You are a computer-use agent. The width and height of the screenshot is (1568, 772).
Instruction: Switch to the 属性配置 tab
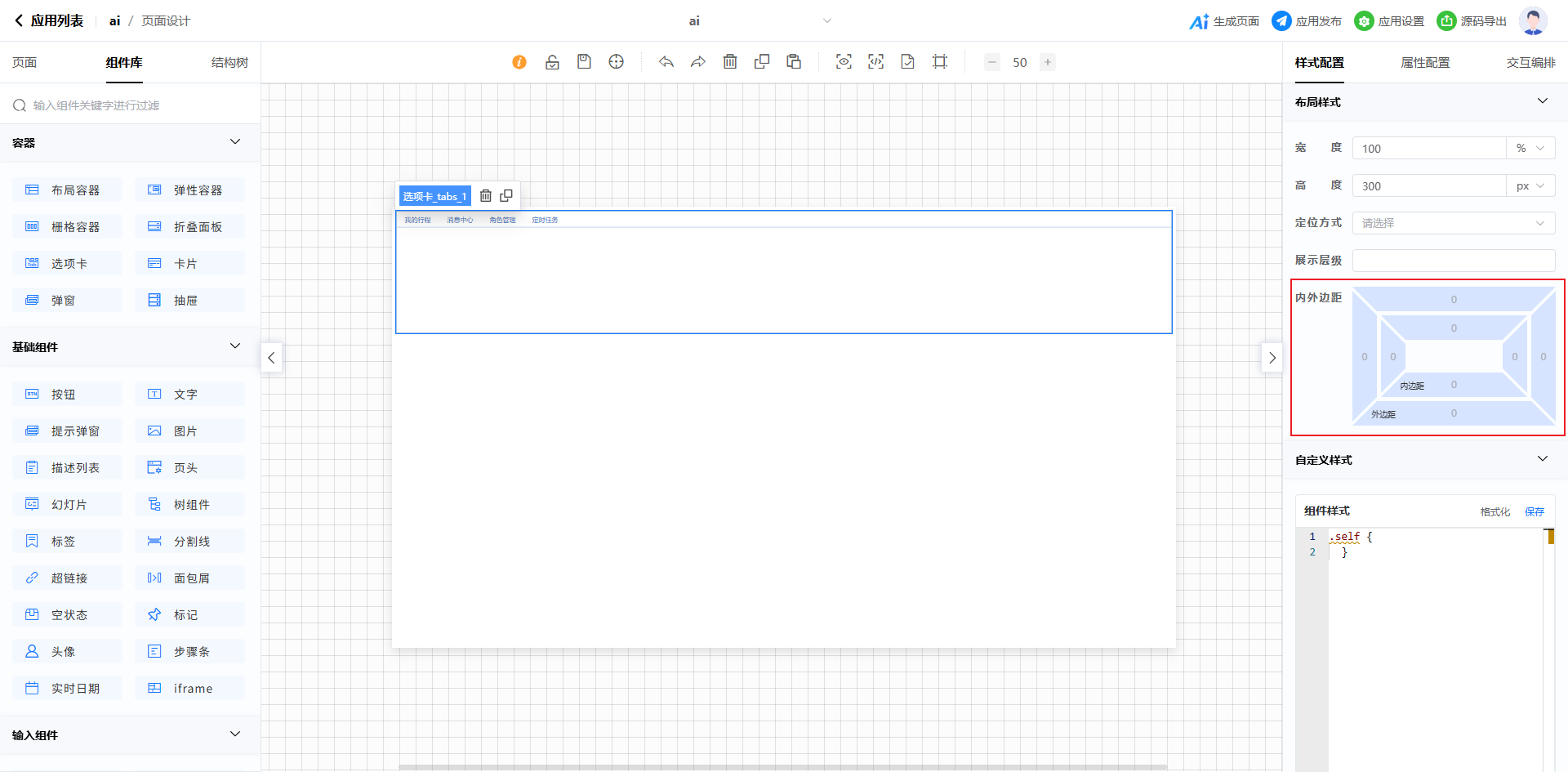coord(1425,63)
